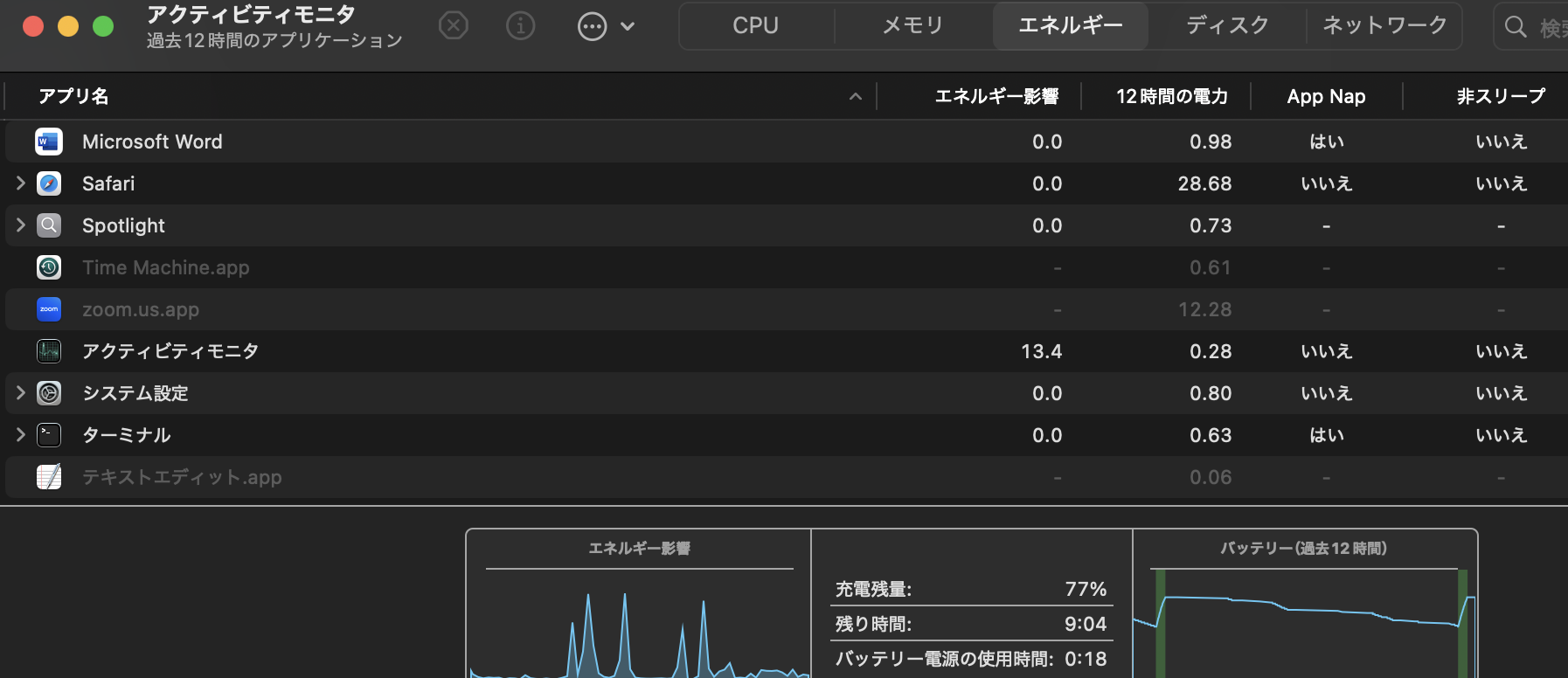Select the Microsoft Word row name
This screenshot has height=678, width=1568.
click(x=152, y=142)
